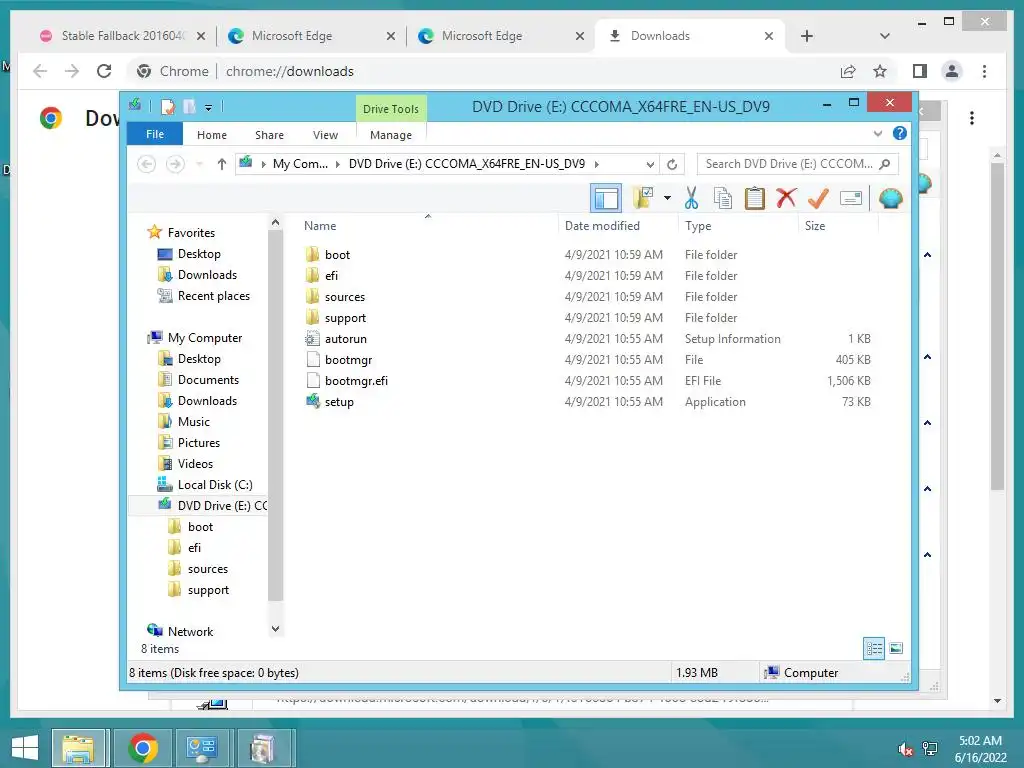The width and height of the screenshot is (1024, 768).
Task: Select the setup application file
Action: point(339,402)
